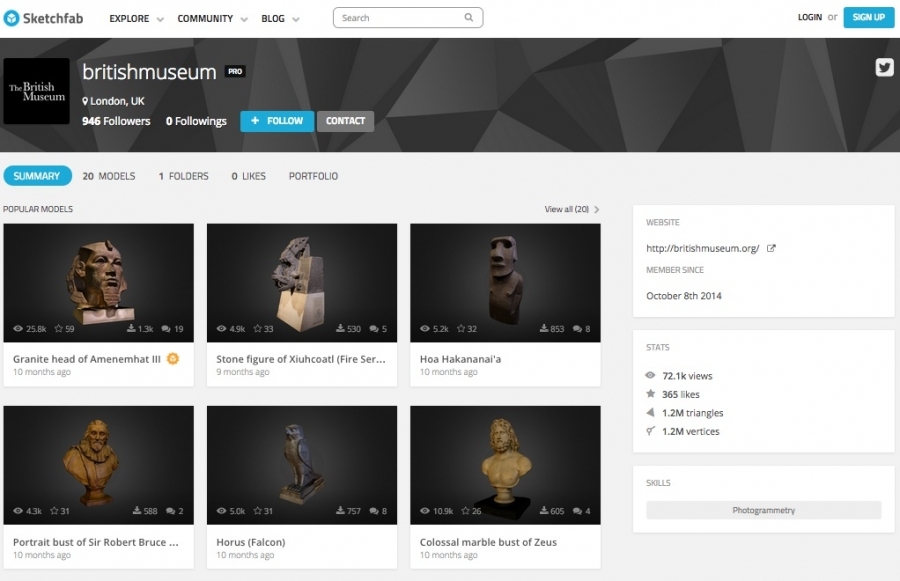Open the Twitter profile icon
Screen dimensions: 900x581
[x=884, y=67]
